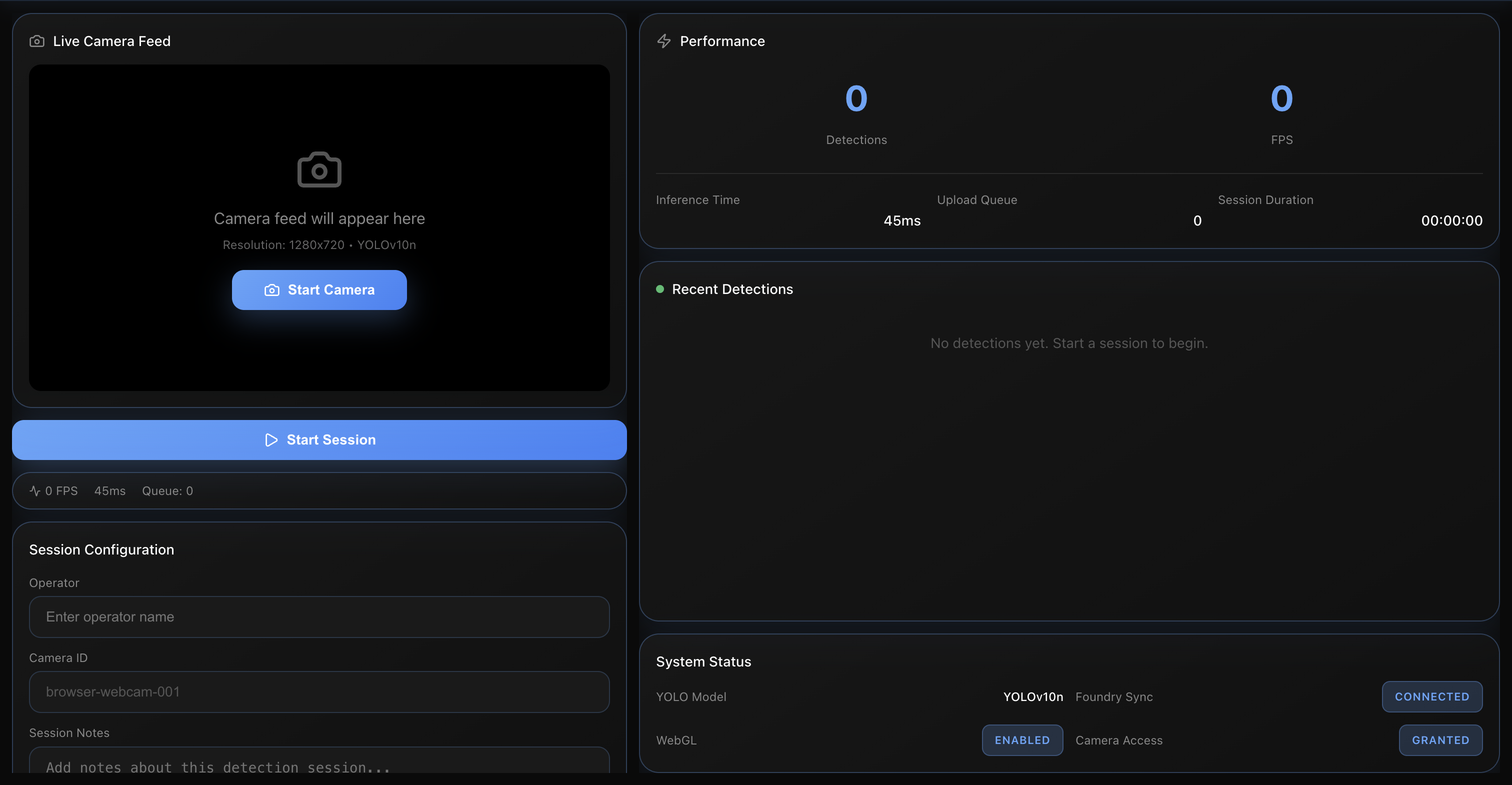Click the ENABLED WebGL badge
Viewport: 1512px width, 785px height.
point(1022,740)
